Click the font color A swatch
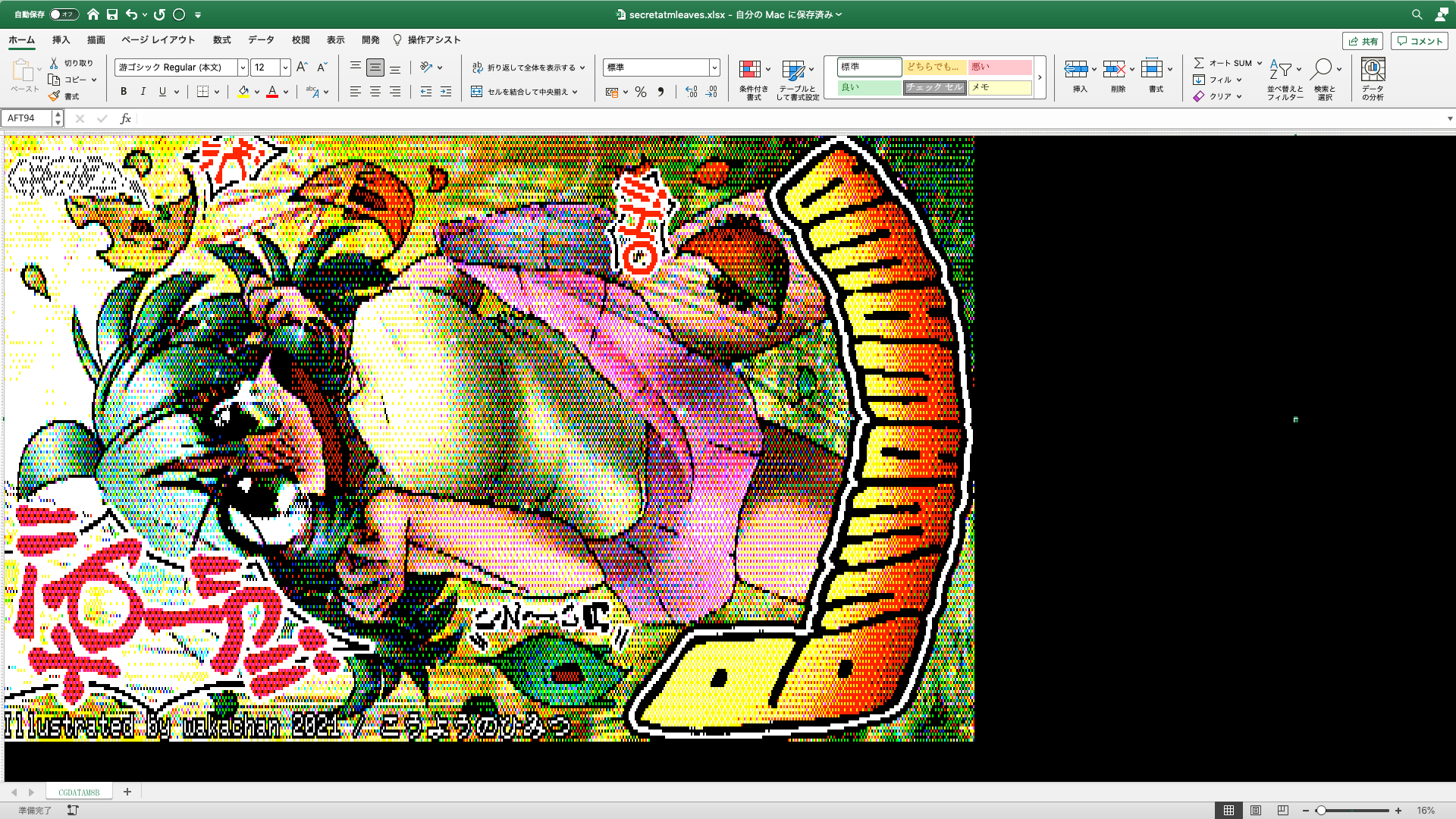1456x819 pixels. coord(272,92)
